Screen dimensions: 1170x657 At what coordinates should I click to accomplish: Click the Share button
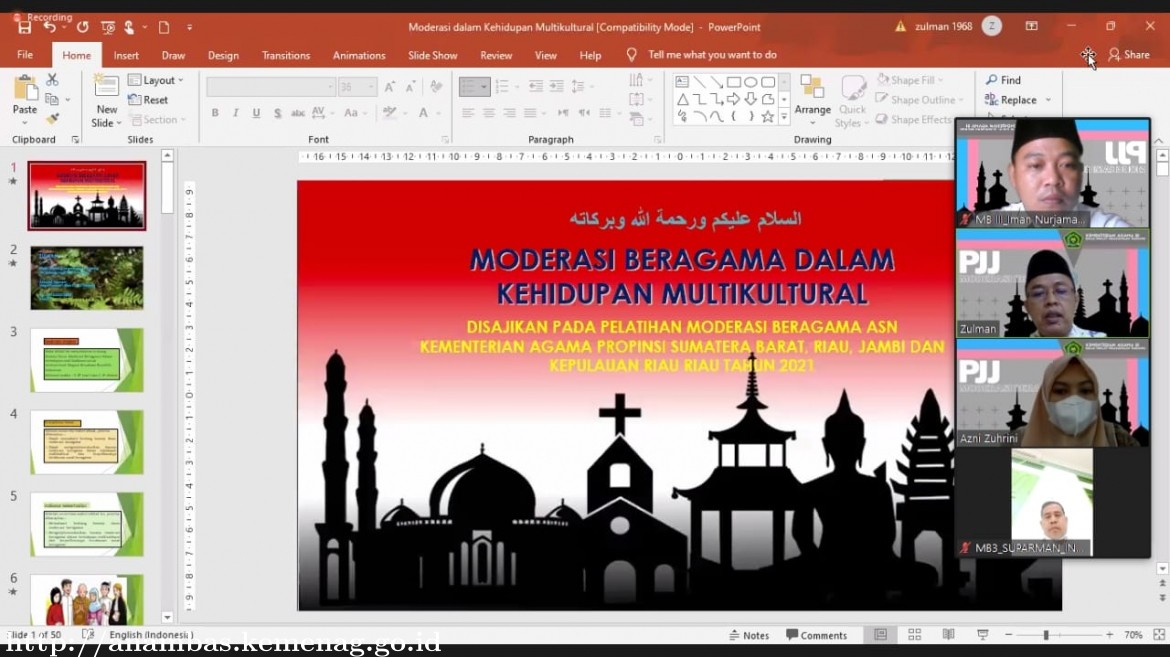1129,55
